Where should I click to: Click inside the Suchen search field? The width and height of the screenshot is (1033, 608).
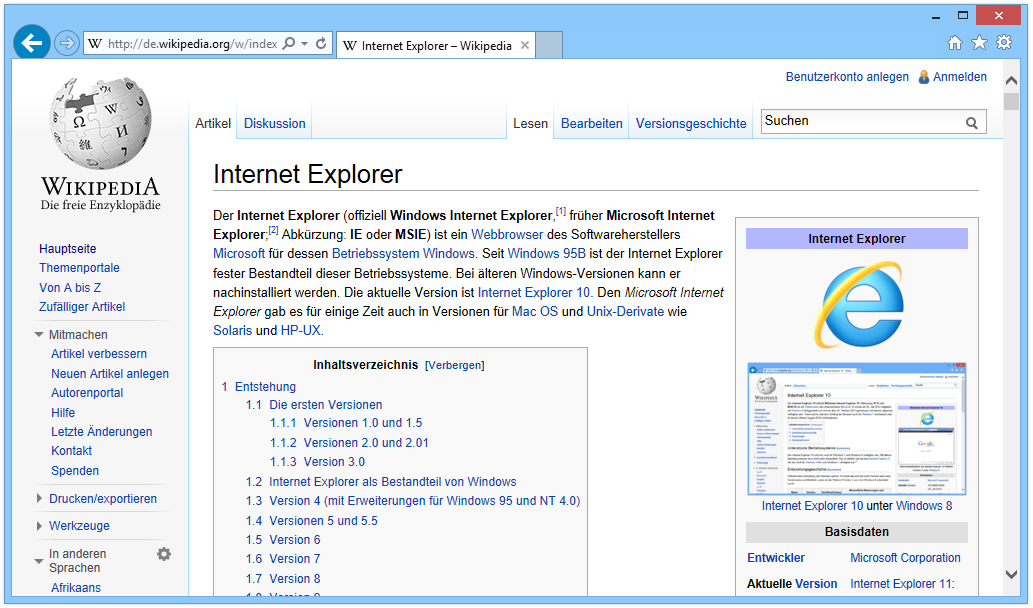(x=860, y=121)
